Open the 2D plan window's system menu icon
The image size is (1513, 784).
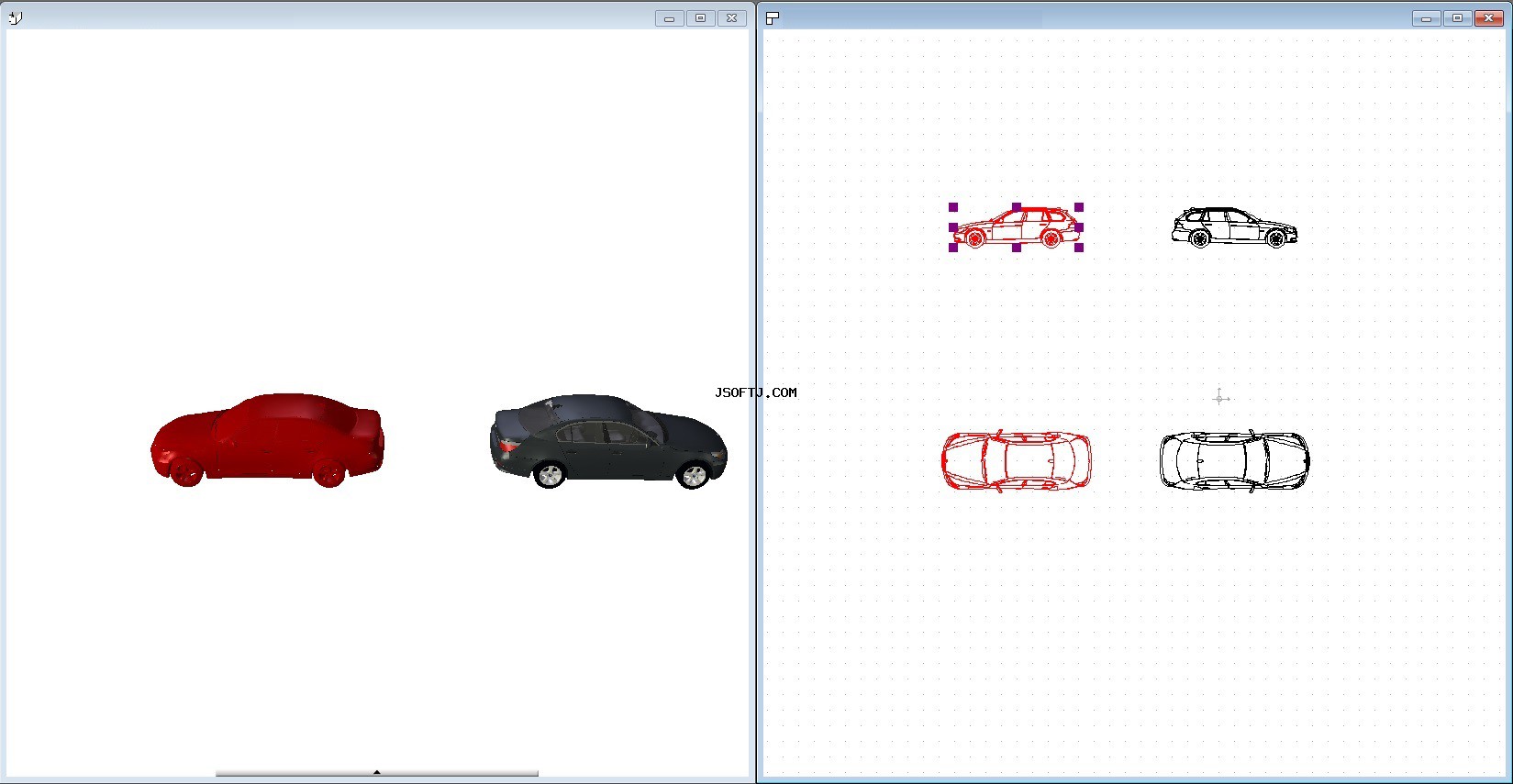[x=773, y=17]
